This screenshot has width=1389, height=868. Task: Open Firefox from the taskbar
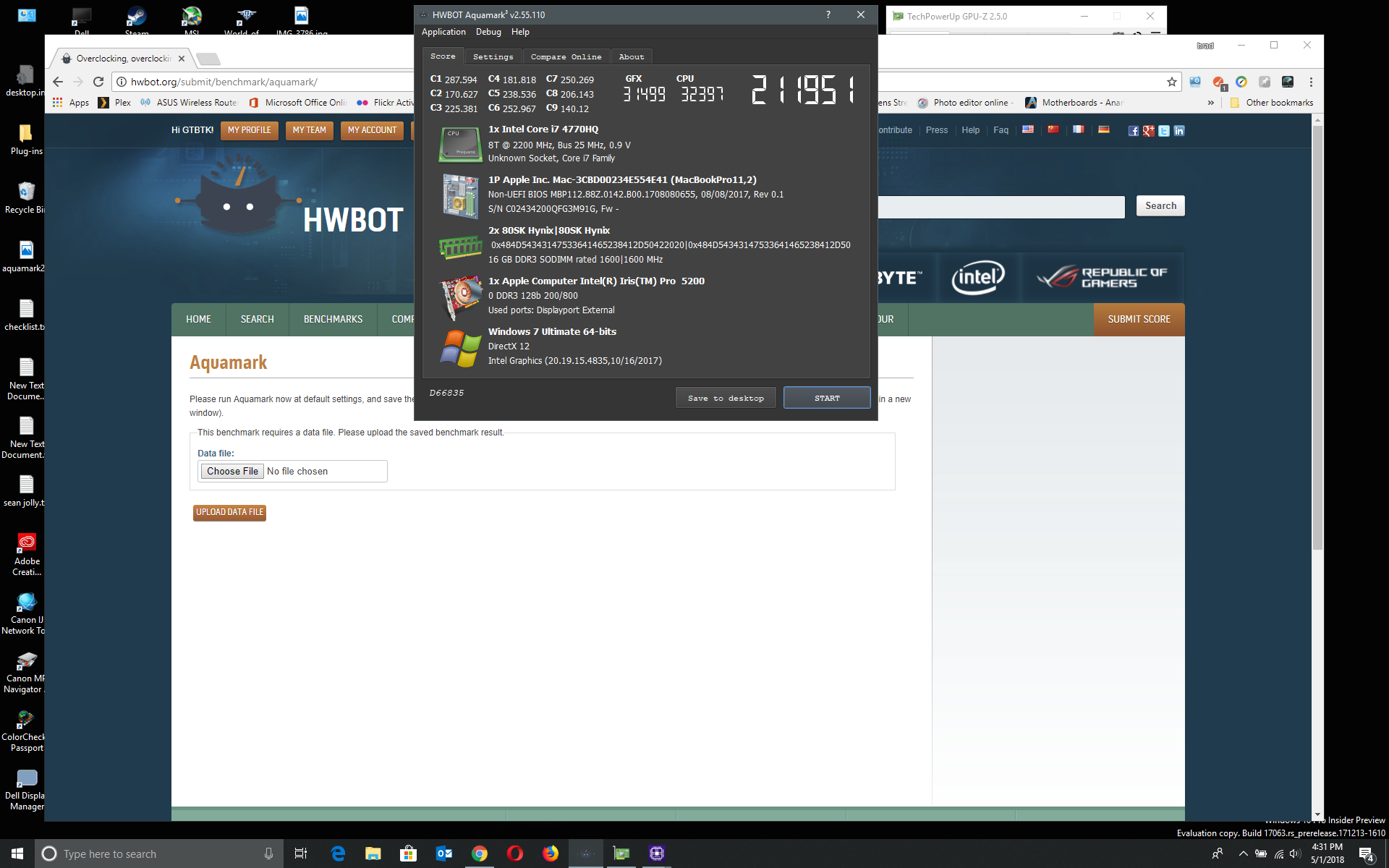(551, 854)
